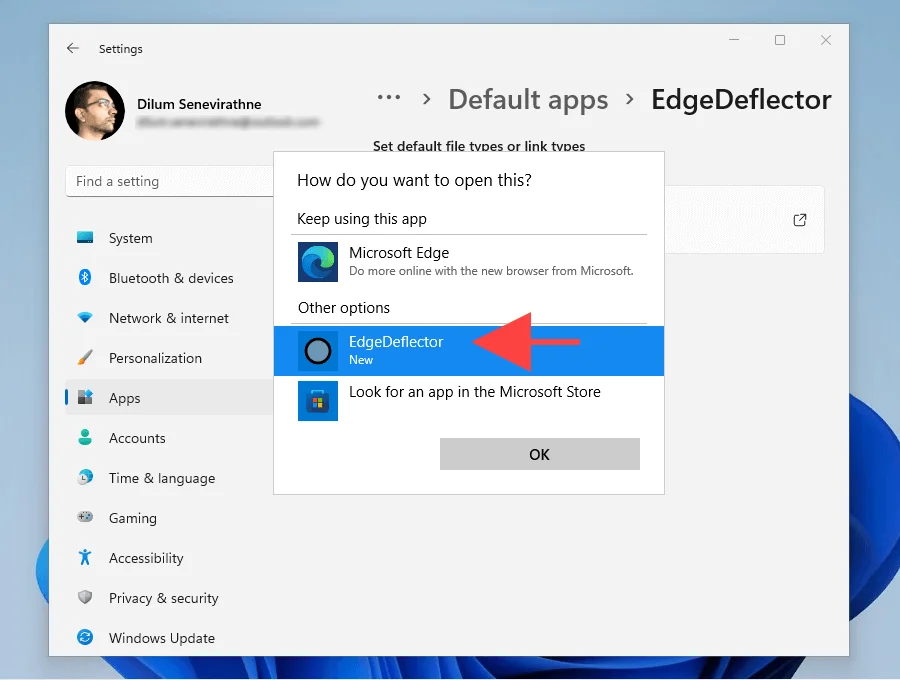900x680 pixels.
Task: Click the Apps icon in sidebar
Action: tap(85, 397)
